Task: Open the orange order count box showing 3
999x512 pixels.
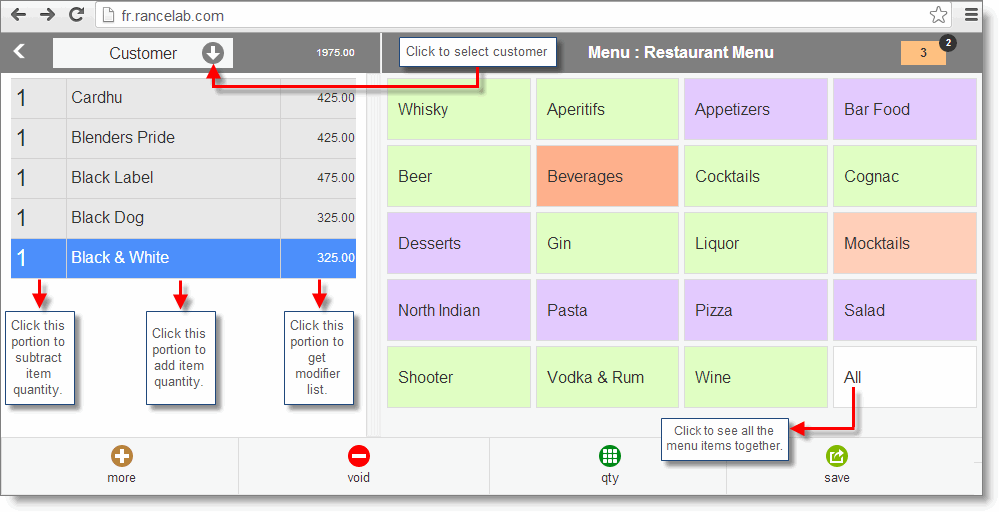Action: pos(923,53)
